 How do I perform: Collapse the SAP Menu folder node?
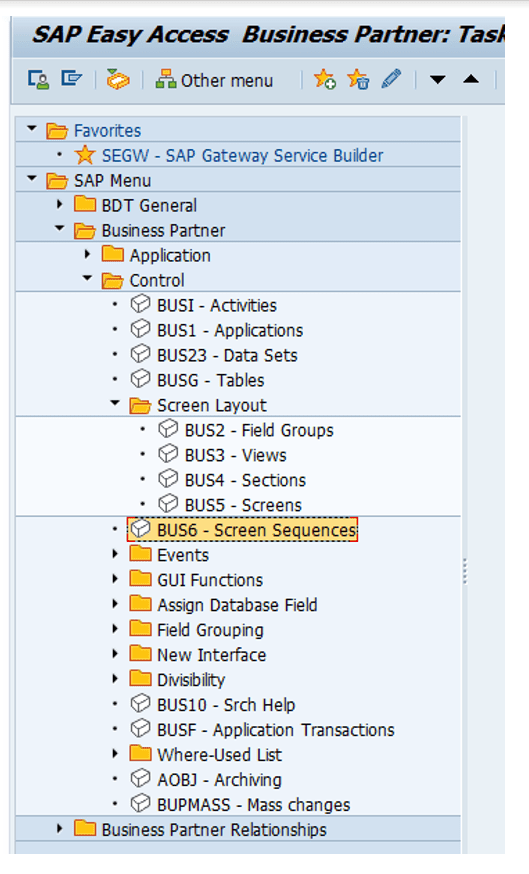(32, 179)
